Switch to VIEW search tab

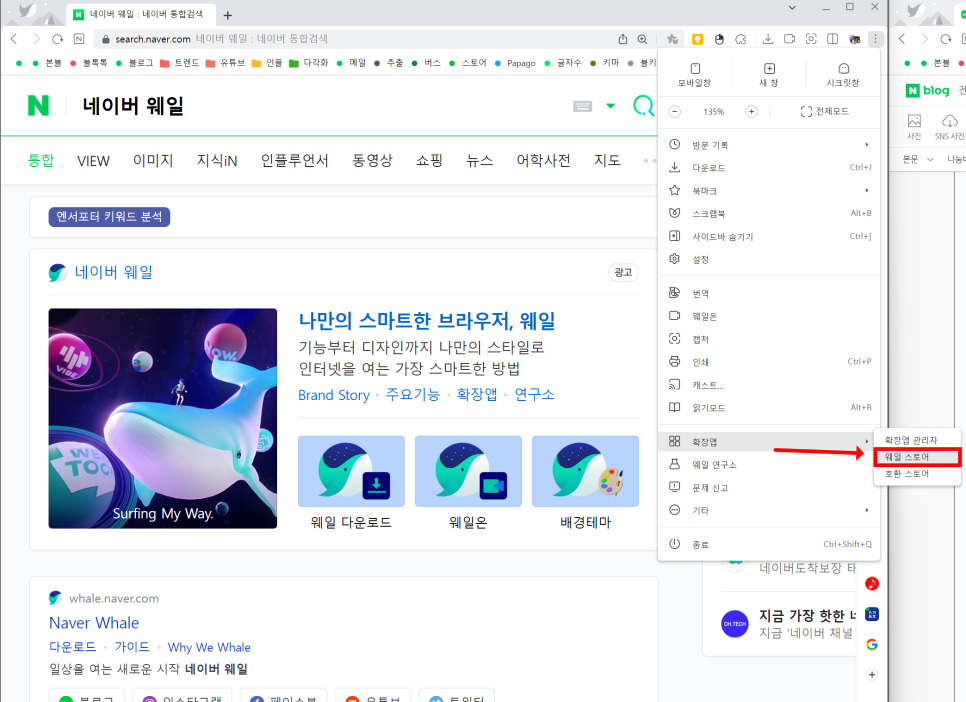click(93, 161)
